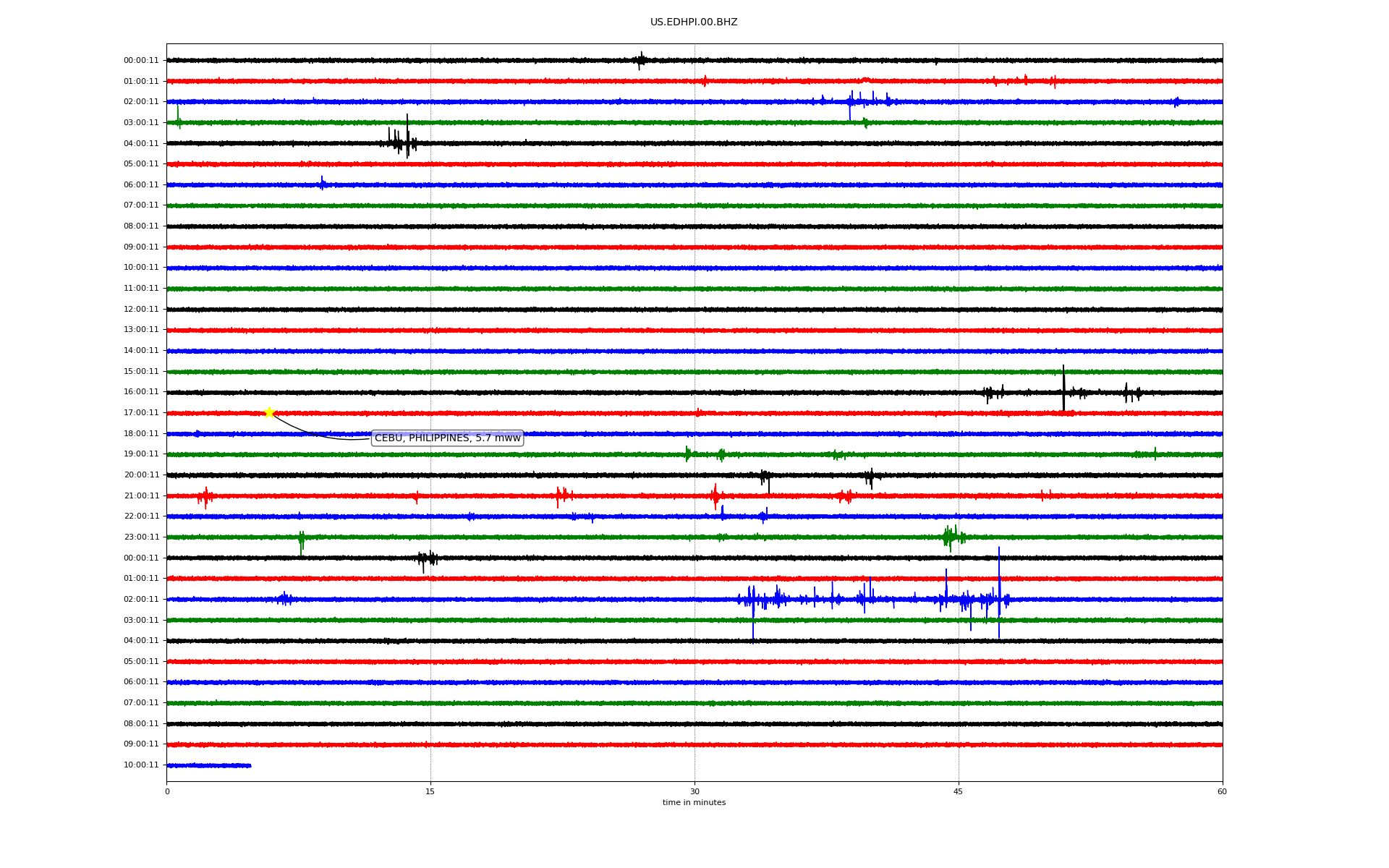Screen dimensions: 1389x868
Task: Click the 17:00:11 trace time label
Action: 141,413
